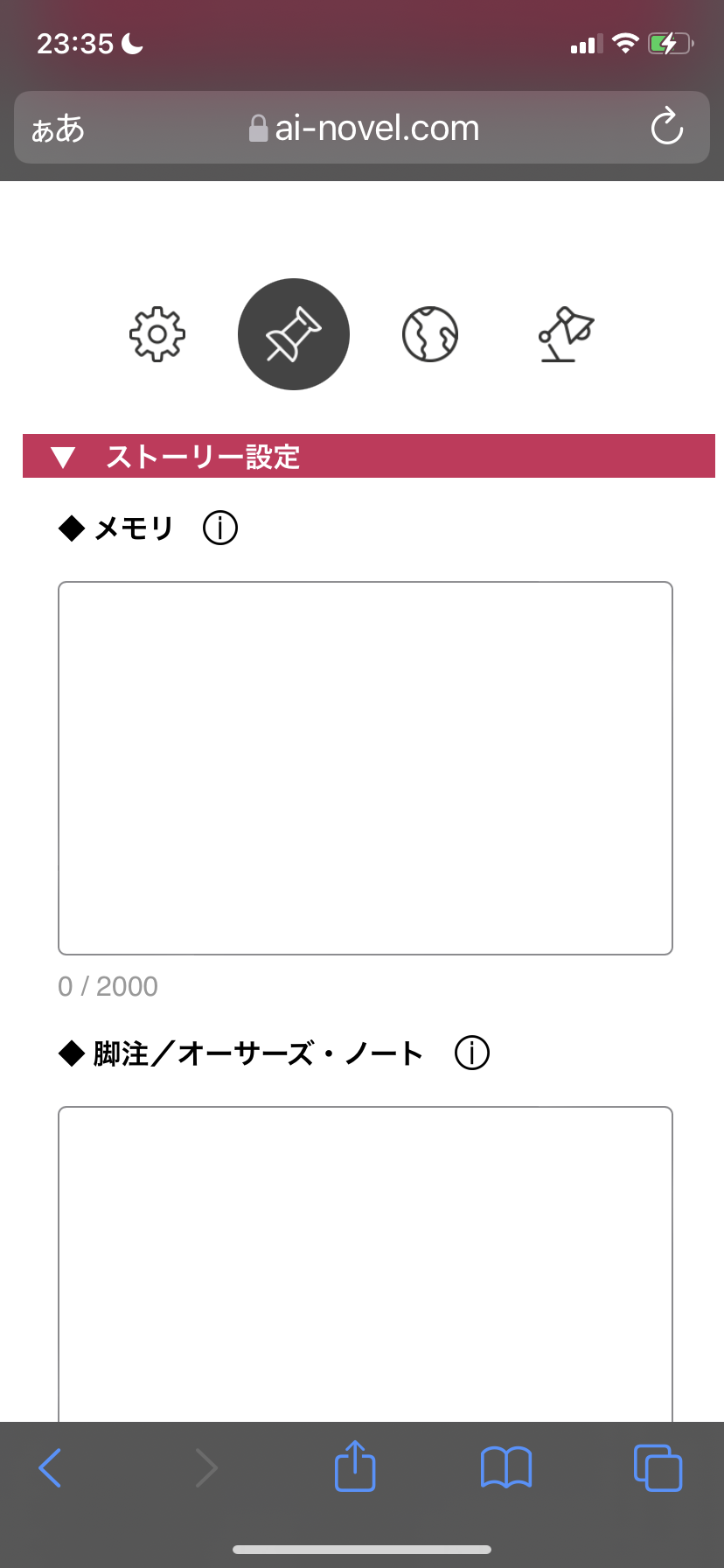724x1568 pixels.
Task: Switch to the globe world tab
Action: pos(430,334)
